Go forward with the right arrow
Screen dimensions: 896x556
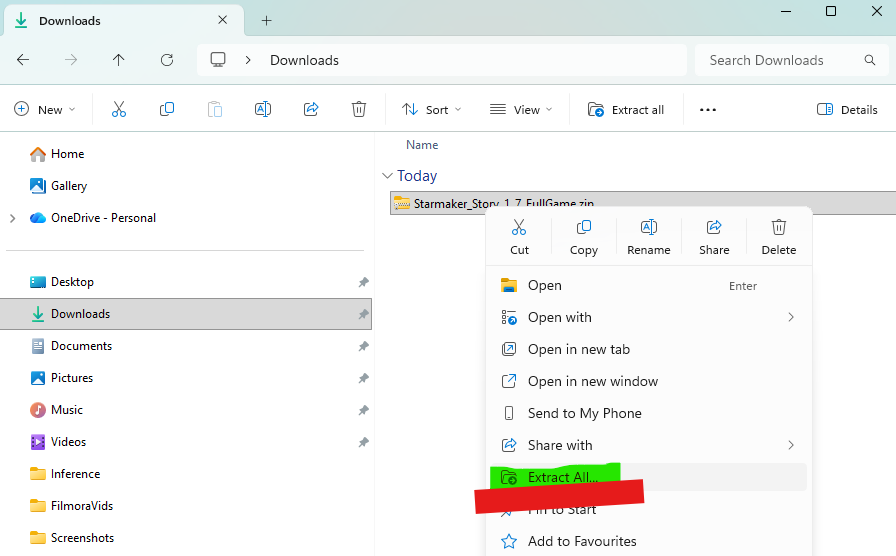pyautogui.click(x=71, y=60)
